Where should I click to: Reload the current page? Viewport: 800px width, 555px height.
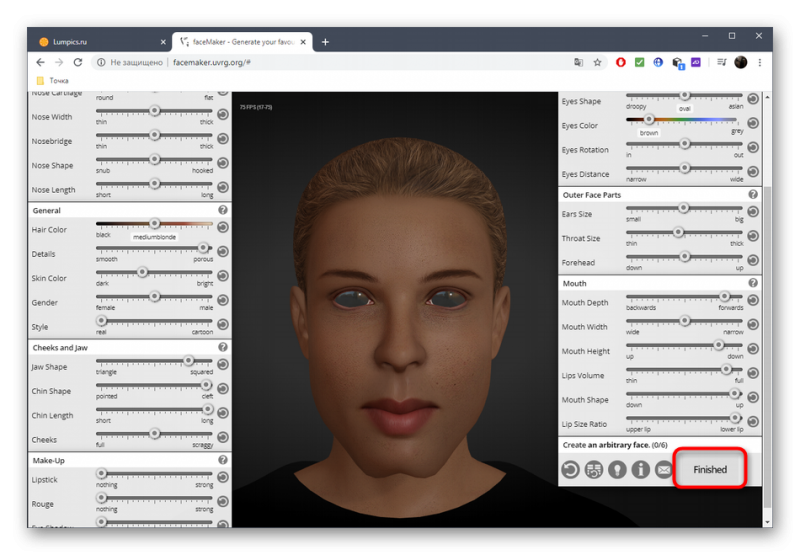[x=78, y=62]
